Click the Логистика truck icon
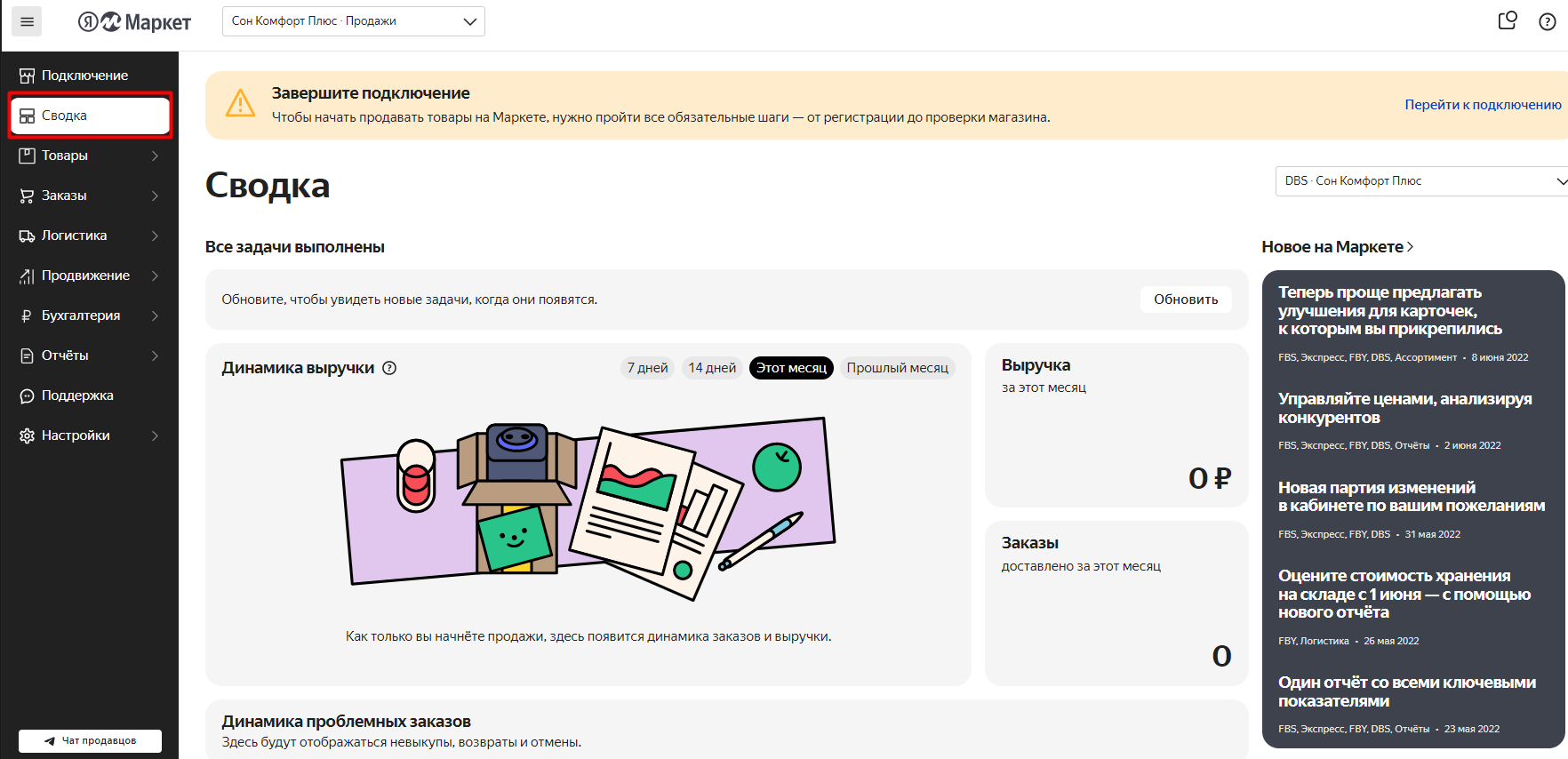The width and height of the screenshot is (1568, 759). 28,236
